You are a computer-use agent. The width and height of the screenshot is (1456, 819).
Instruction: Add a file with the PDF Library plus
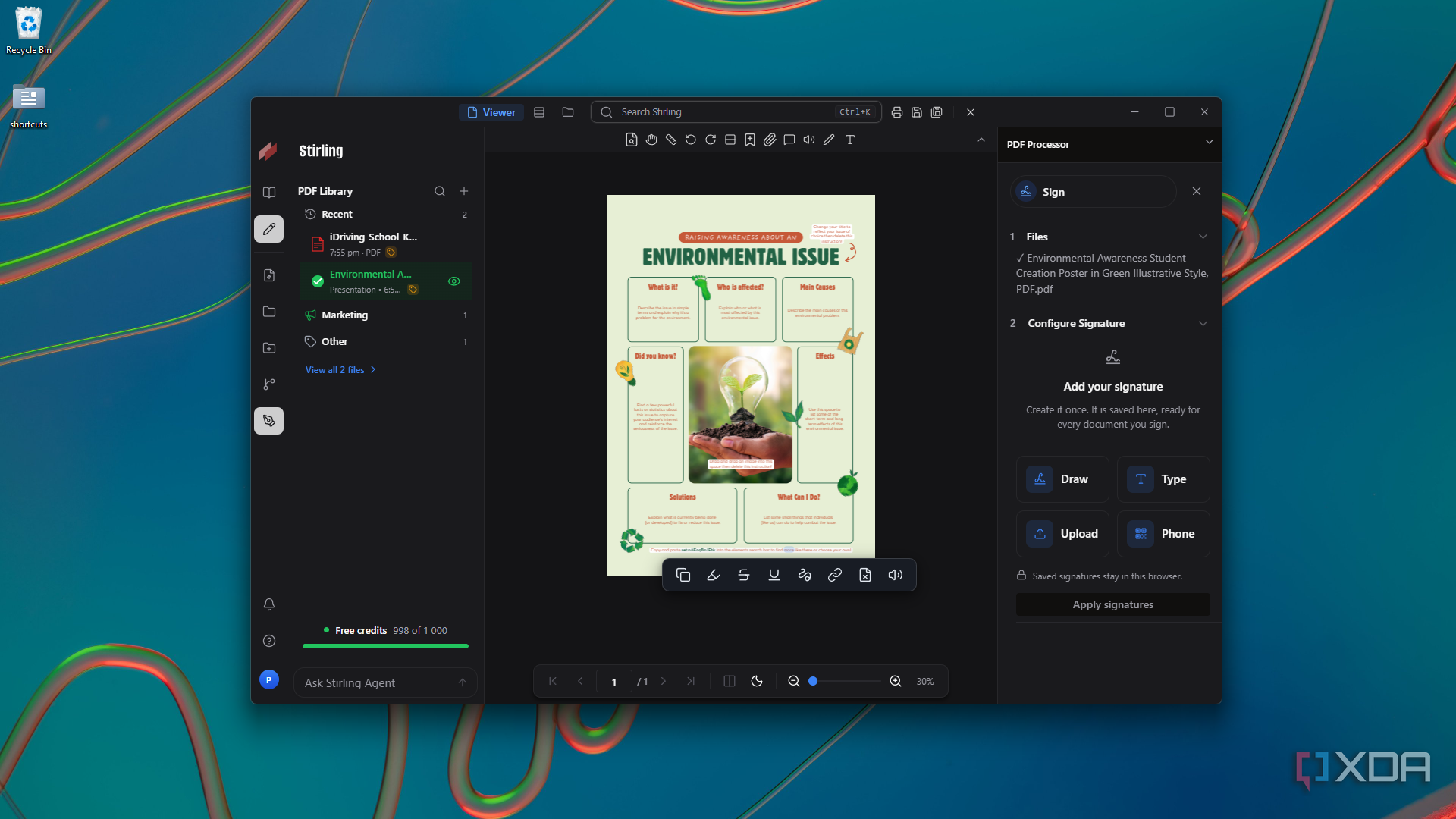(464, 191)
